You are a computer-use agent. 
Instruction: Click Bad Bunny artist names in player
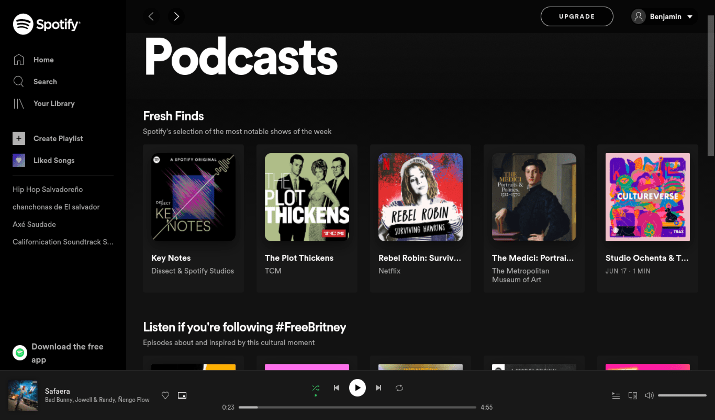(97, 400)
